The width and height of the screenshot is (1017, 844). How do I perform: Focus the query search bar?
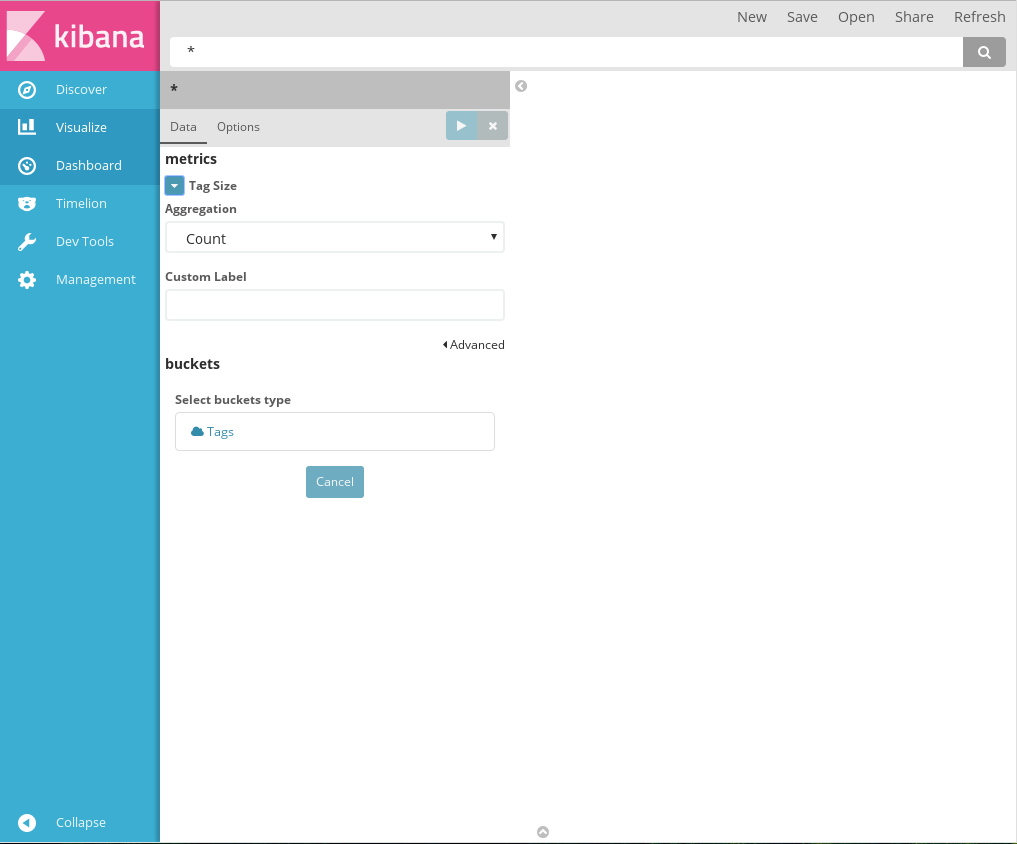[x=566, y=52]
